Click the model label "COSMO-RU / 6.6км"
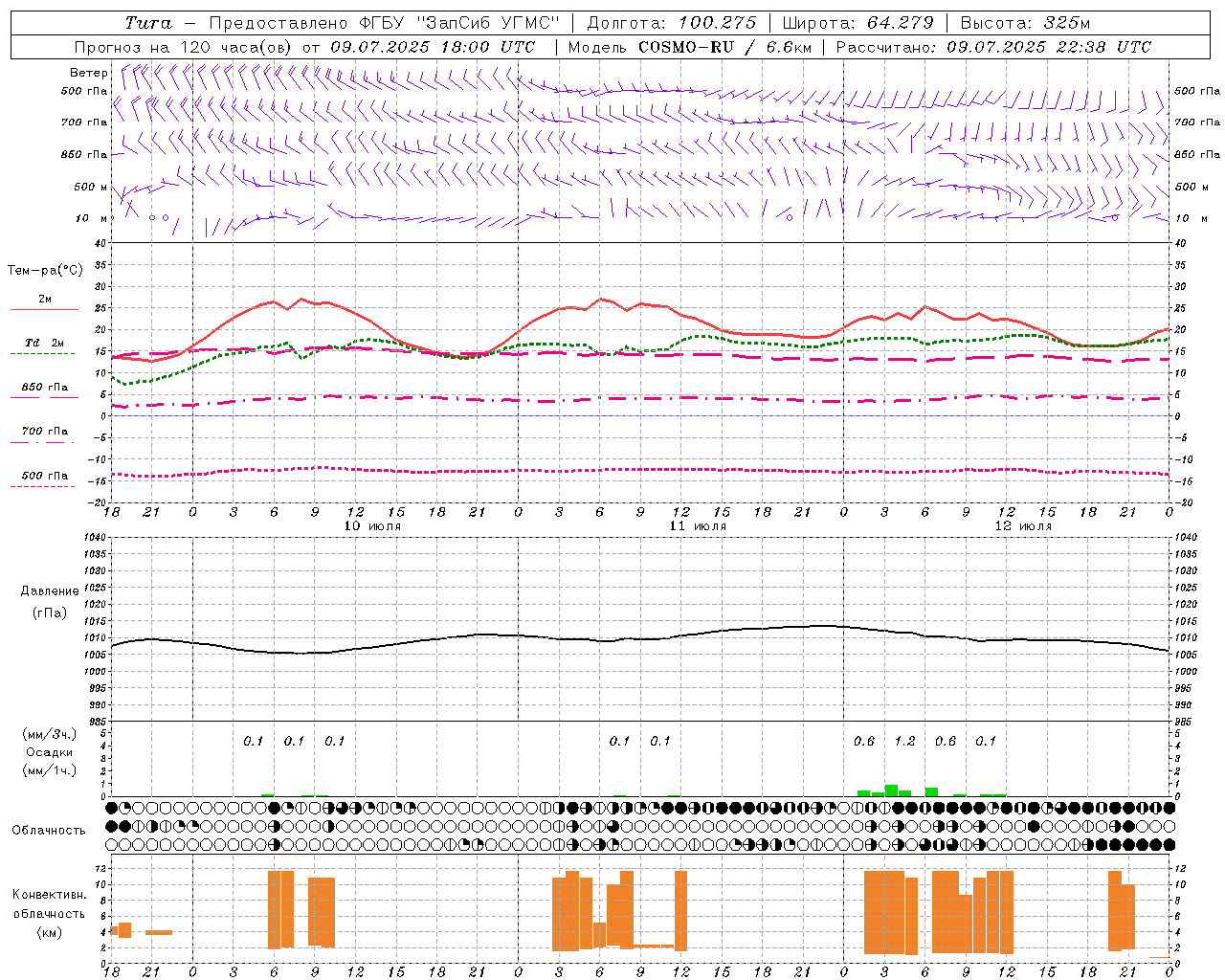 point(725,46)
